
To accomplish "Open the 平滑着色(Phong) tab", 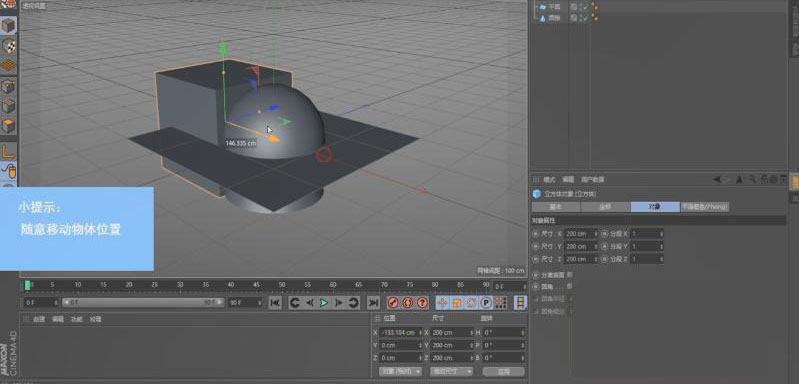I will point(705,207).
